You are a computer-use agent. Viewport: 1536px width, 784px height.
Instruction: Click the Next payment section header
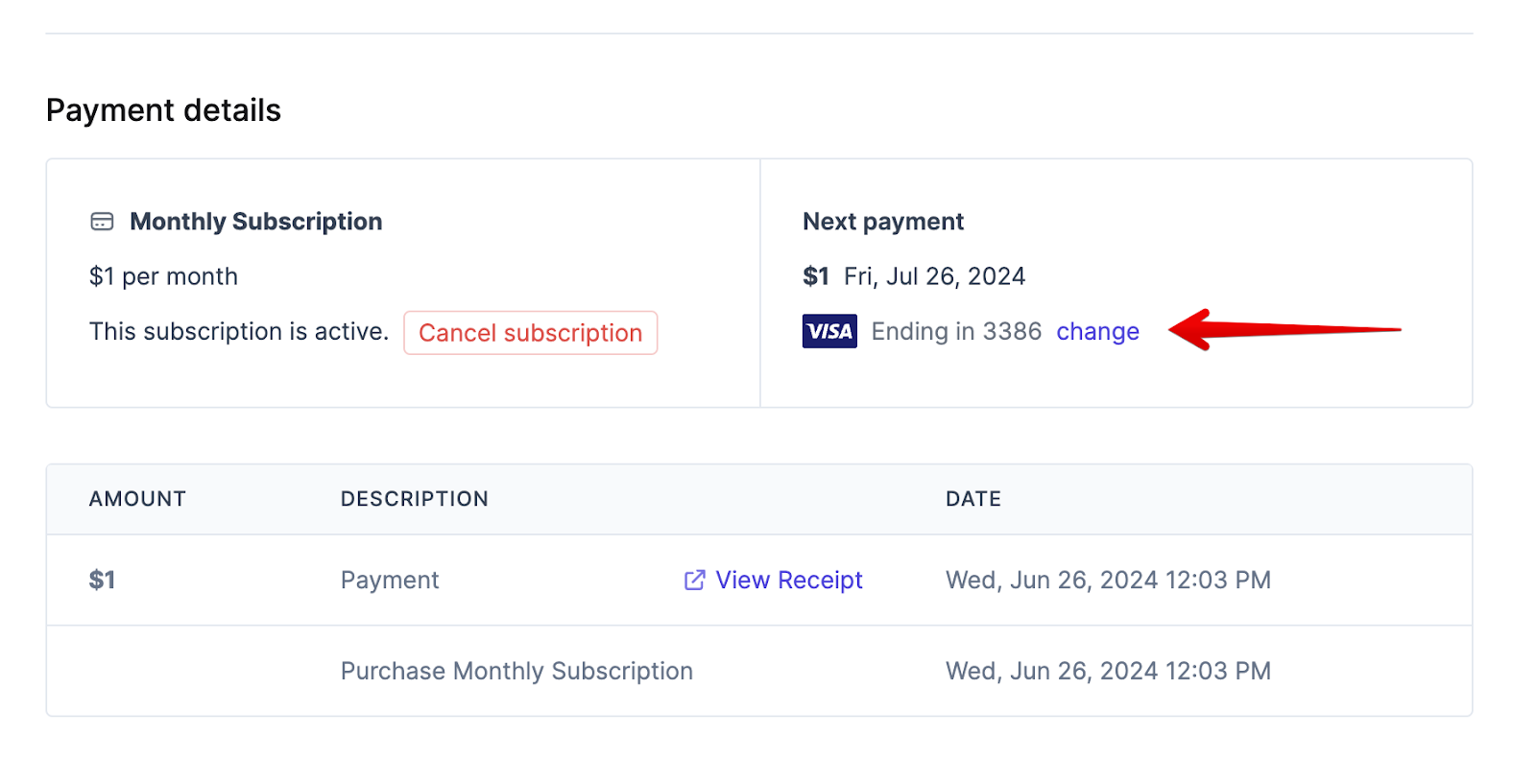coord(882,221)
